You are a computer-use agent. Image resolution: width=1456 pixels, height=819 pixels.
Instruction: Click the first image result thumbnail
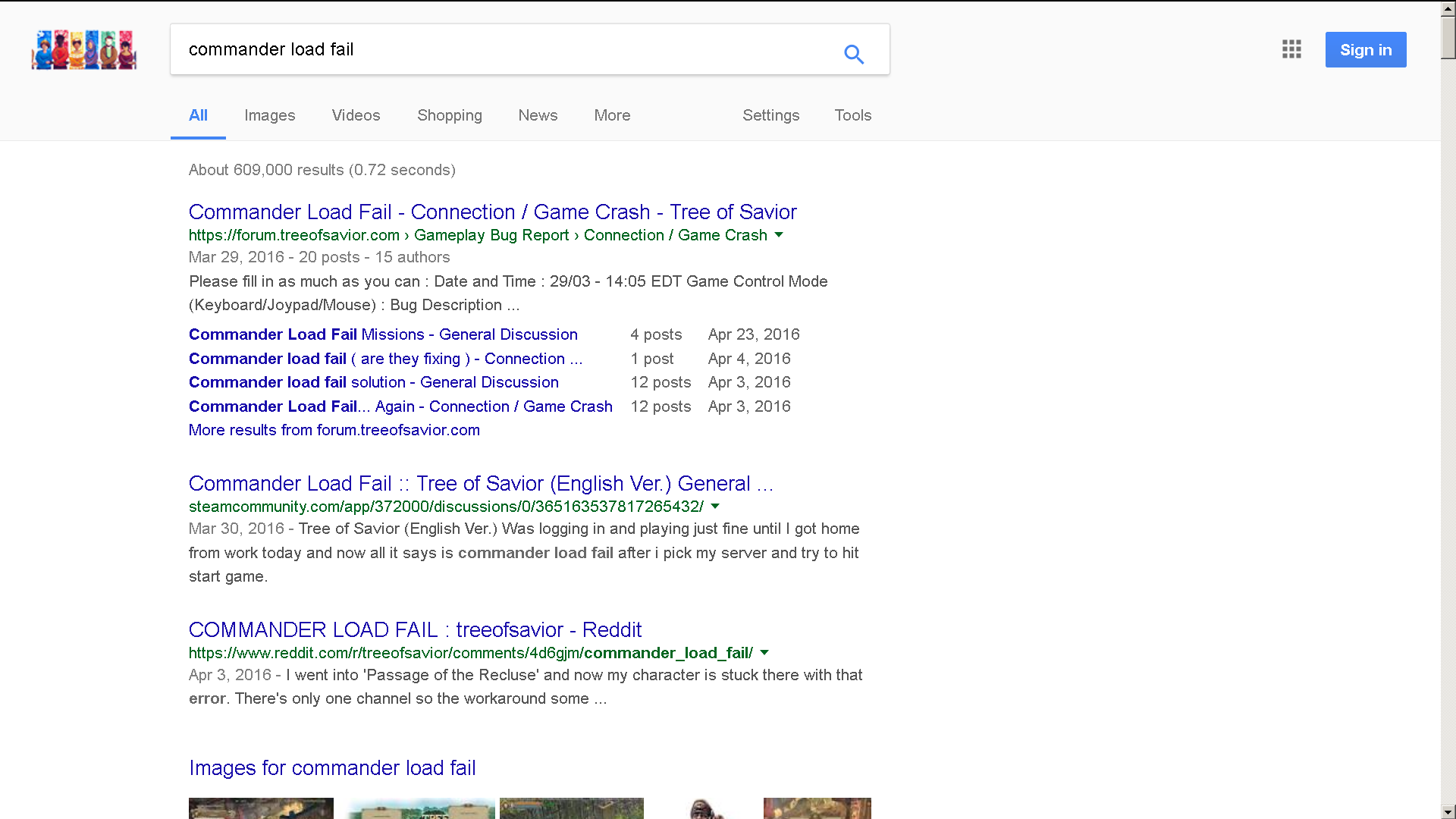[261, 808]
